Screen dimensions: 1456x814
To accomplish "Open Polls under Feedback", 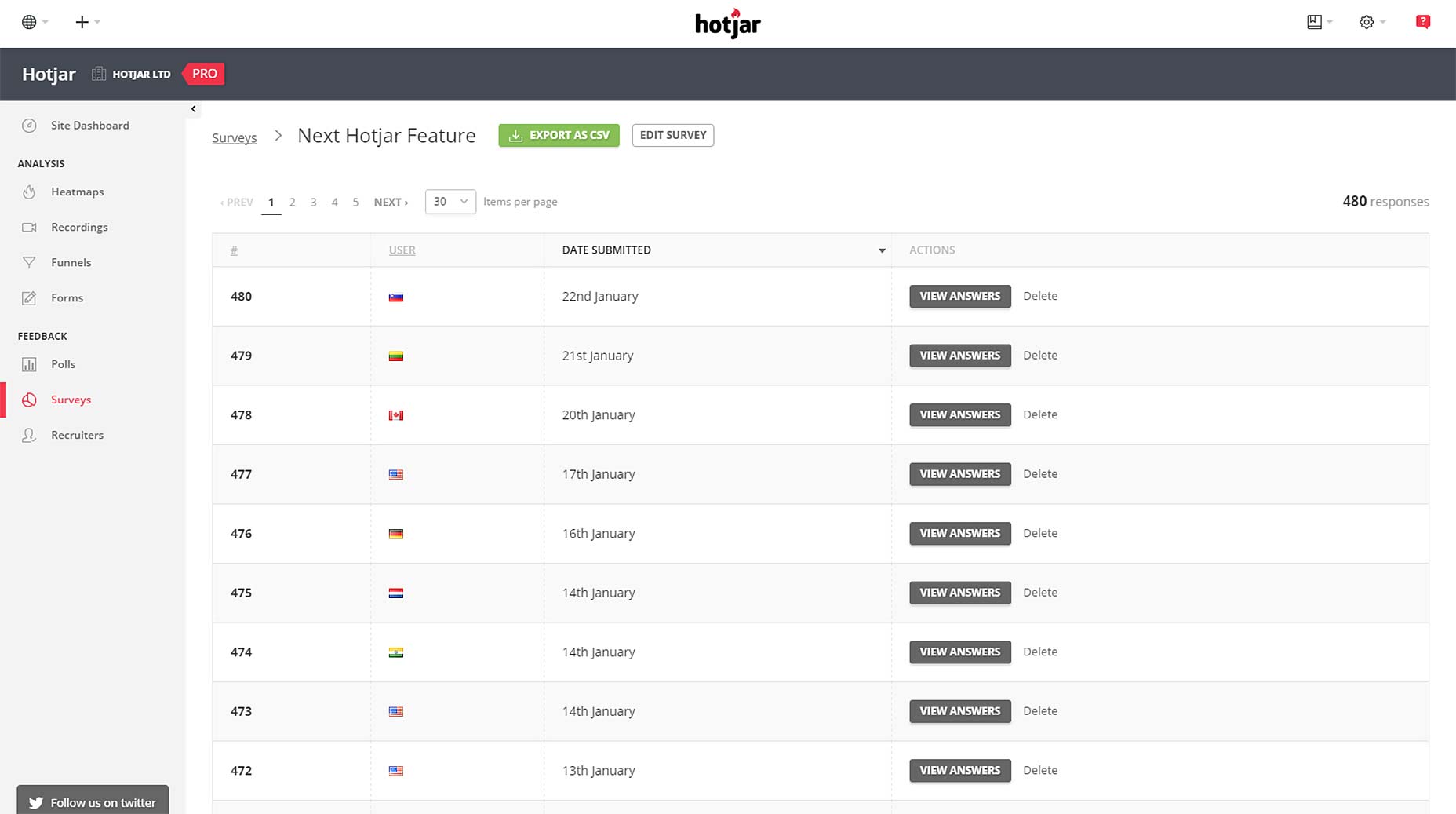I will pyautogui.click(x=63, y=364).
